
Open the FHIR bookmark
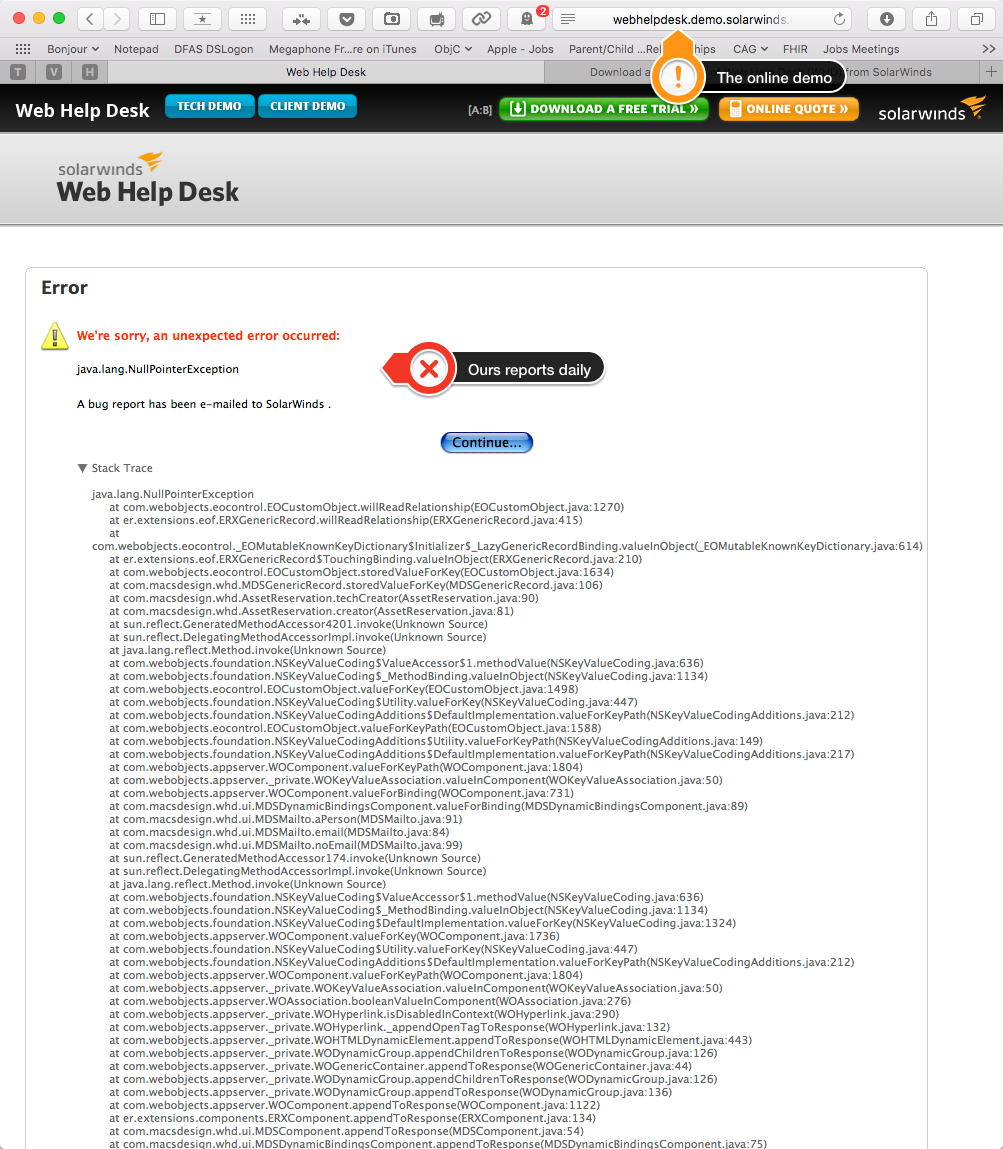pyautogui.click(x=795, y=49)
